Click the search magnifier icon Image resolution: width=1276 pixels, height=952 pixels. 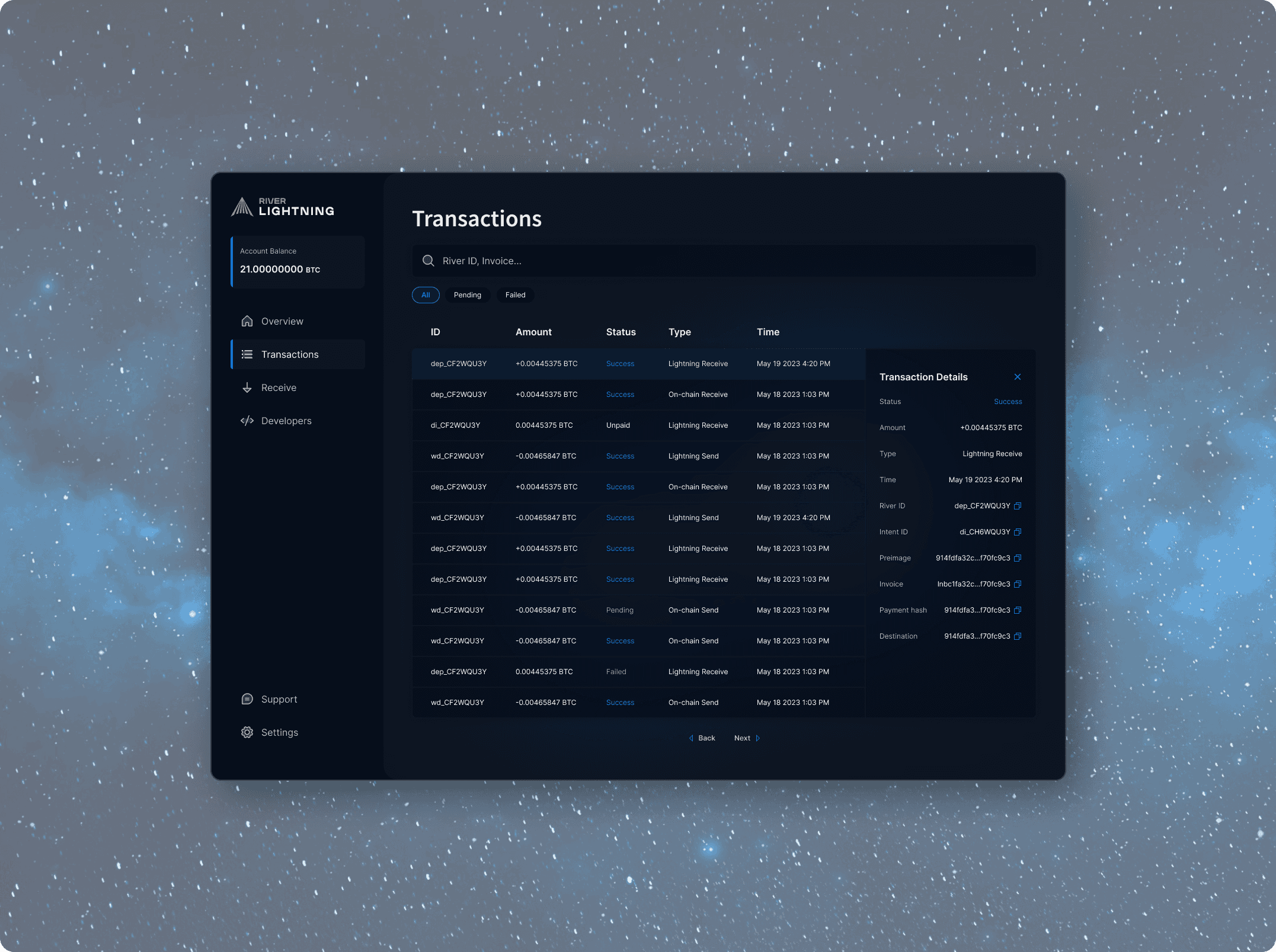click(x=428, y=261)
